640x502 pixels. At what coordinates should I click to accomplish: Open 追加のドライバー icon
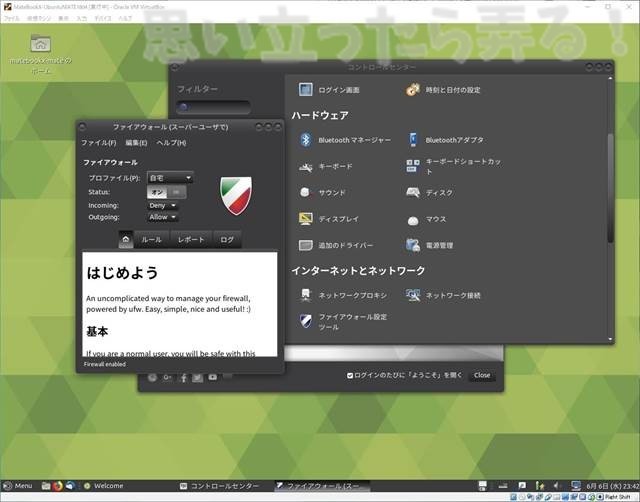(x=305, y=245)
